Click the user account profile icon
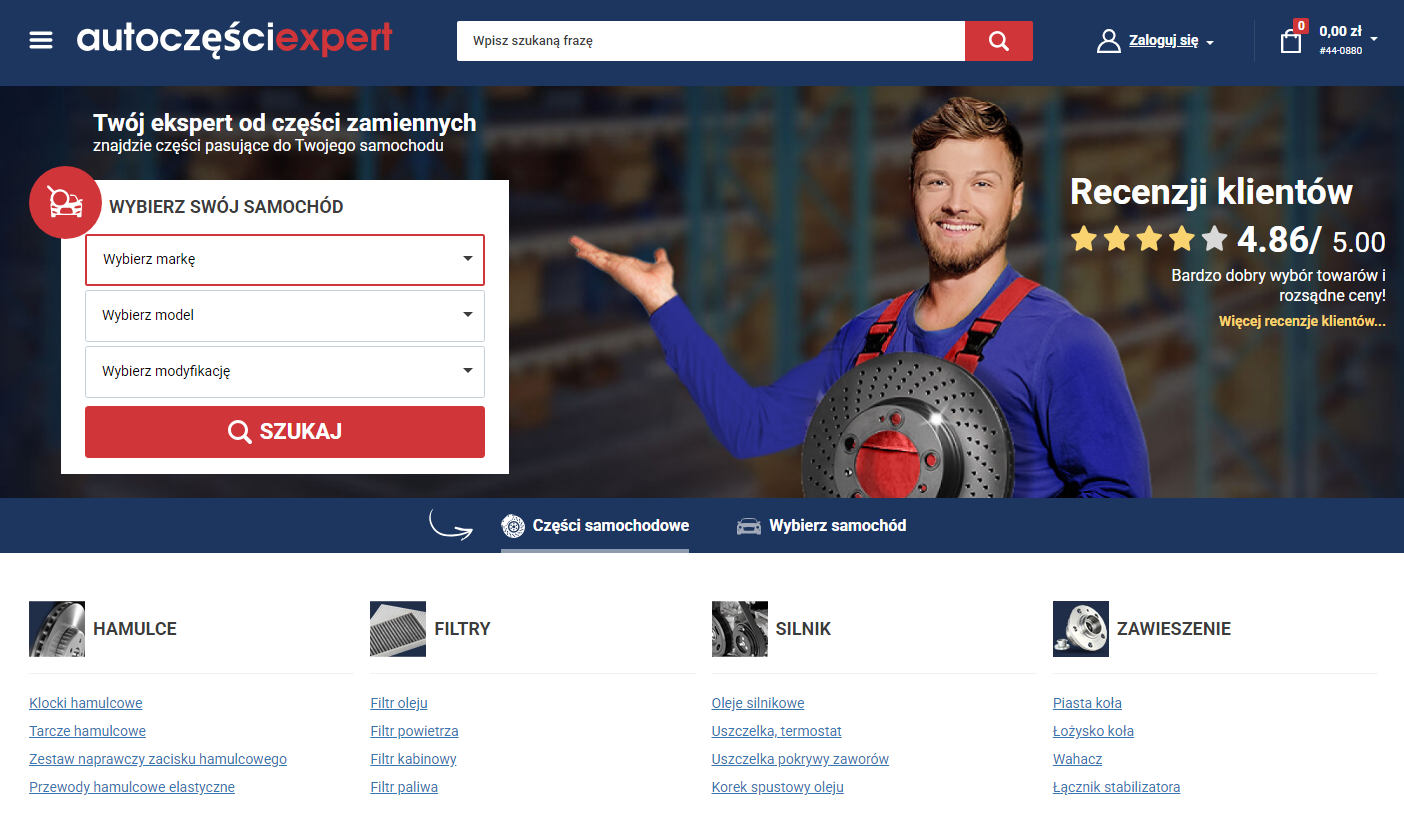 [x=1108, y=41]
